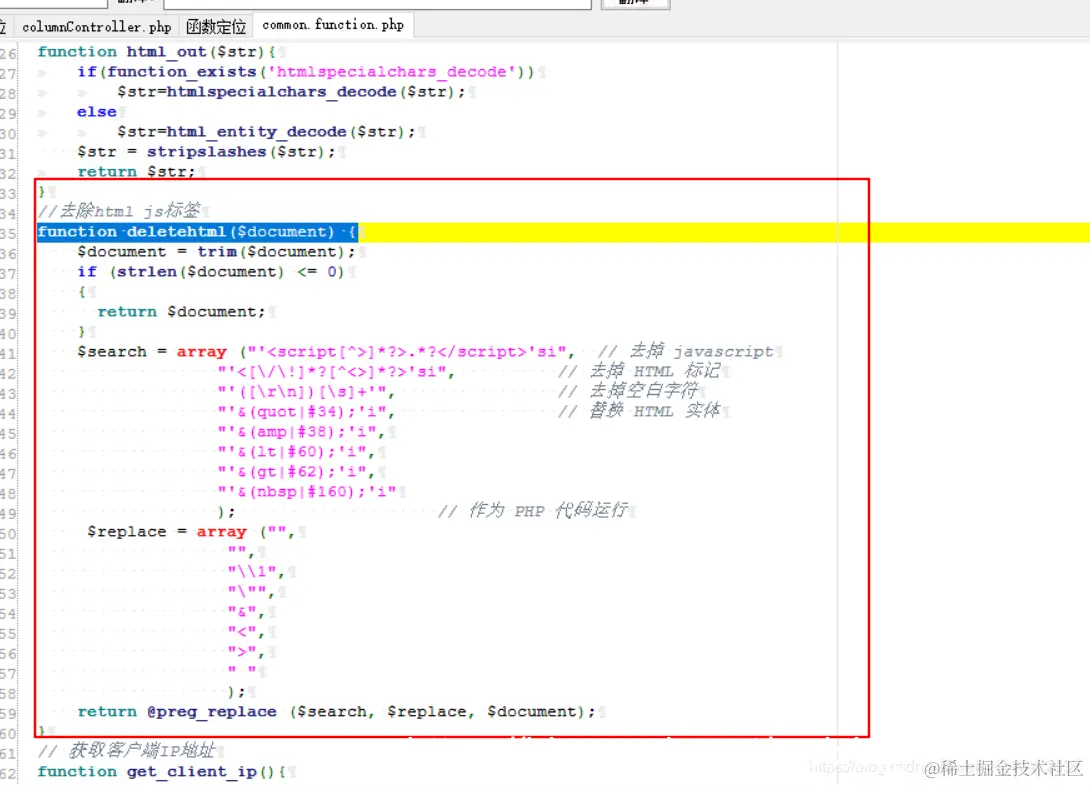
Task: Click the comment '// 作为 PHP 代码运行'
Action: pyautogui.click(x=532, y=510)
